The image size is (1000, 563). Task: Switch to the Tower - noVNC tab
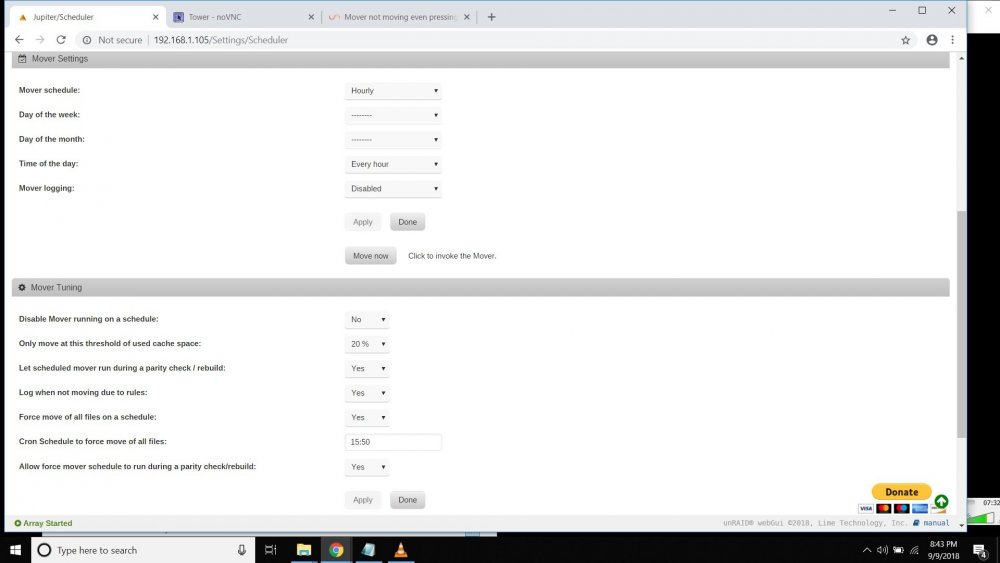point(244,17)
